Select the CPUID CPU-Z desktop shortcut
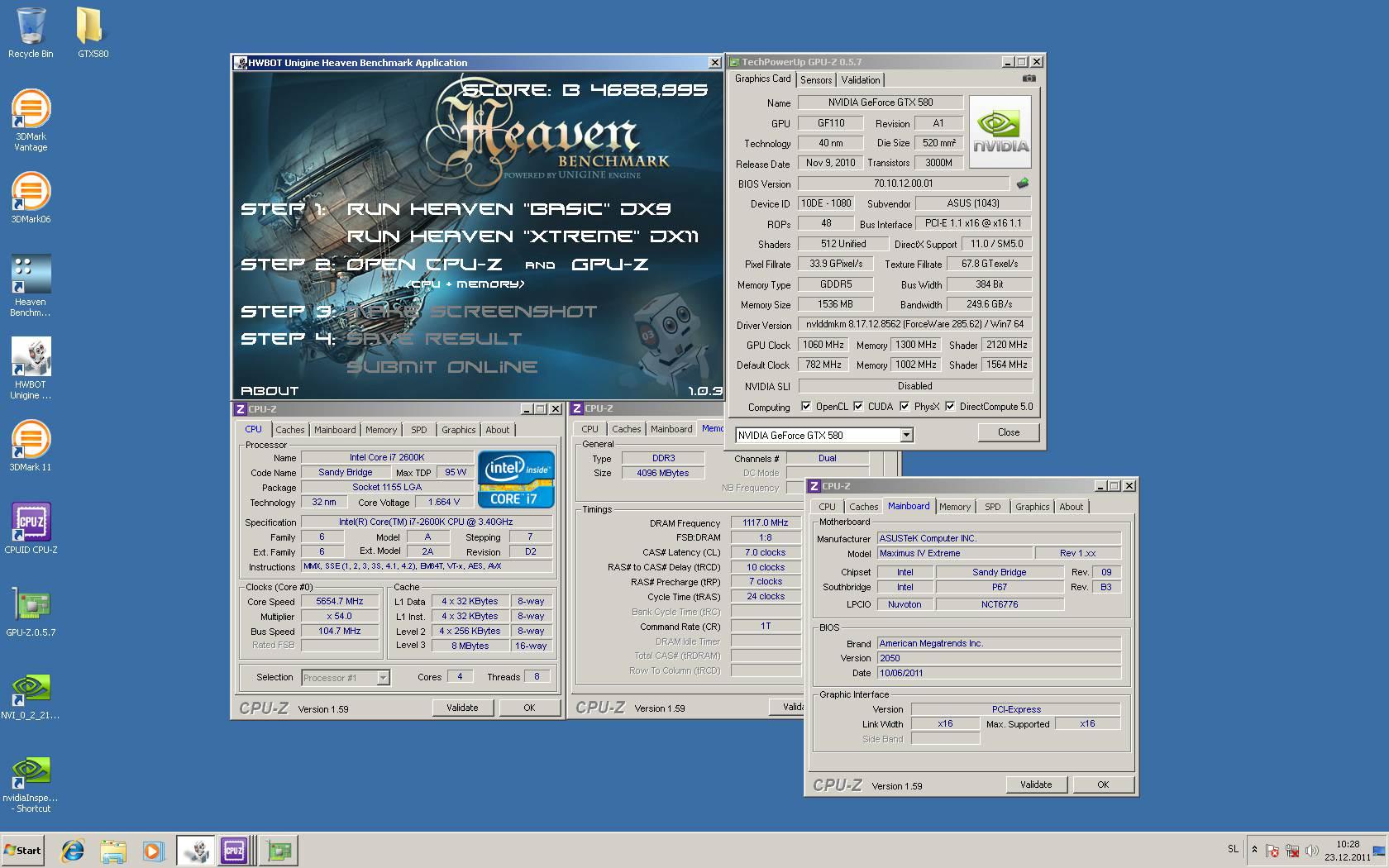Image resolution: width=1389 pixels, height=868 pixels. pos(31,528)
